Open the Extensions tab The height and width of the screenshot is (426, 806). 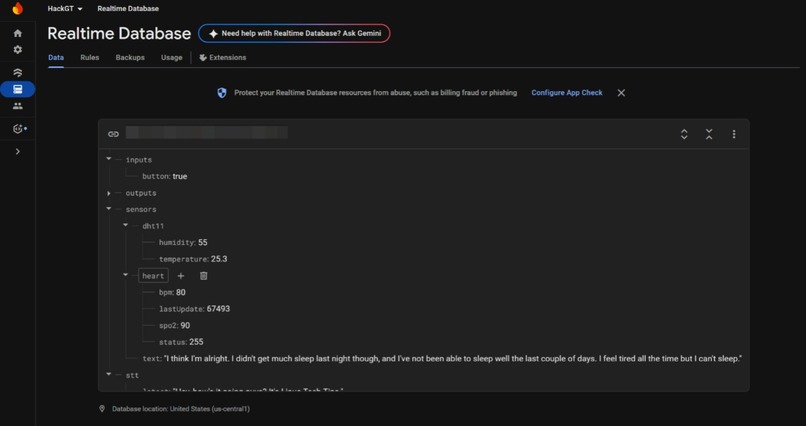point(223,58)
